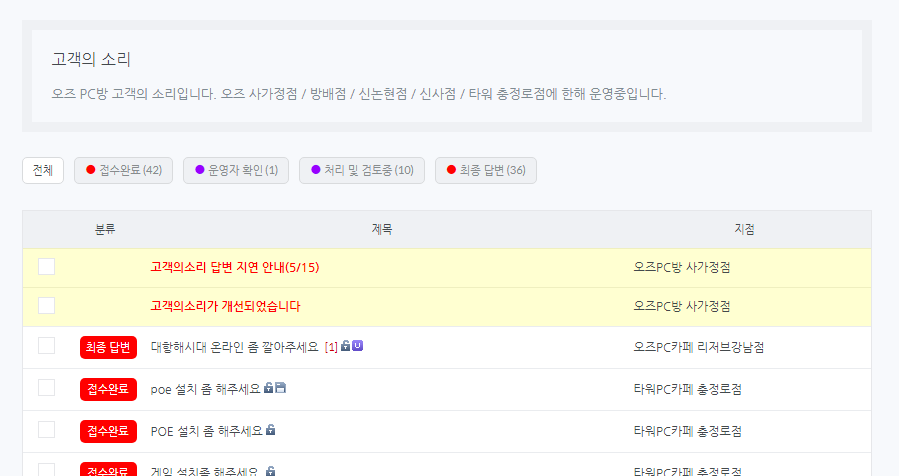Filter by 운영자 확인 (1) tab
This screenshot has height=476, width=899.
(x=236, y=170)
